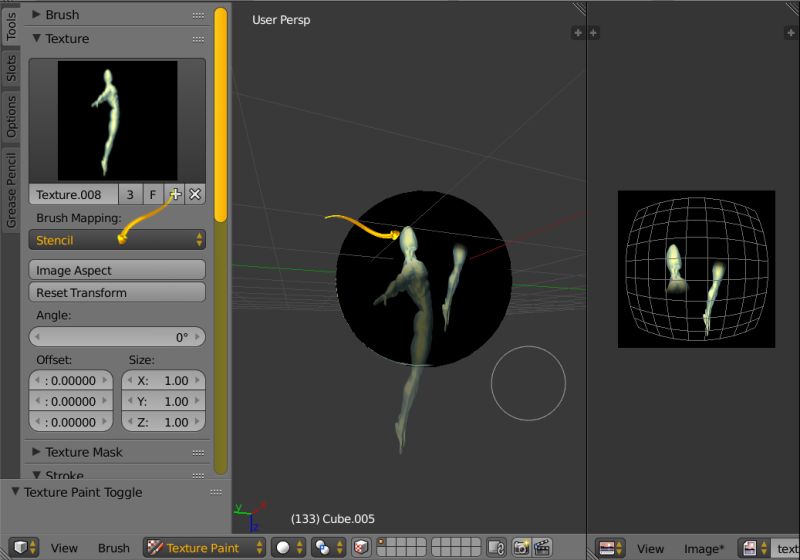Select the first layer in layer grid
The height and width of the screenshot is (560, 800).
(381, 542)
